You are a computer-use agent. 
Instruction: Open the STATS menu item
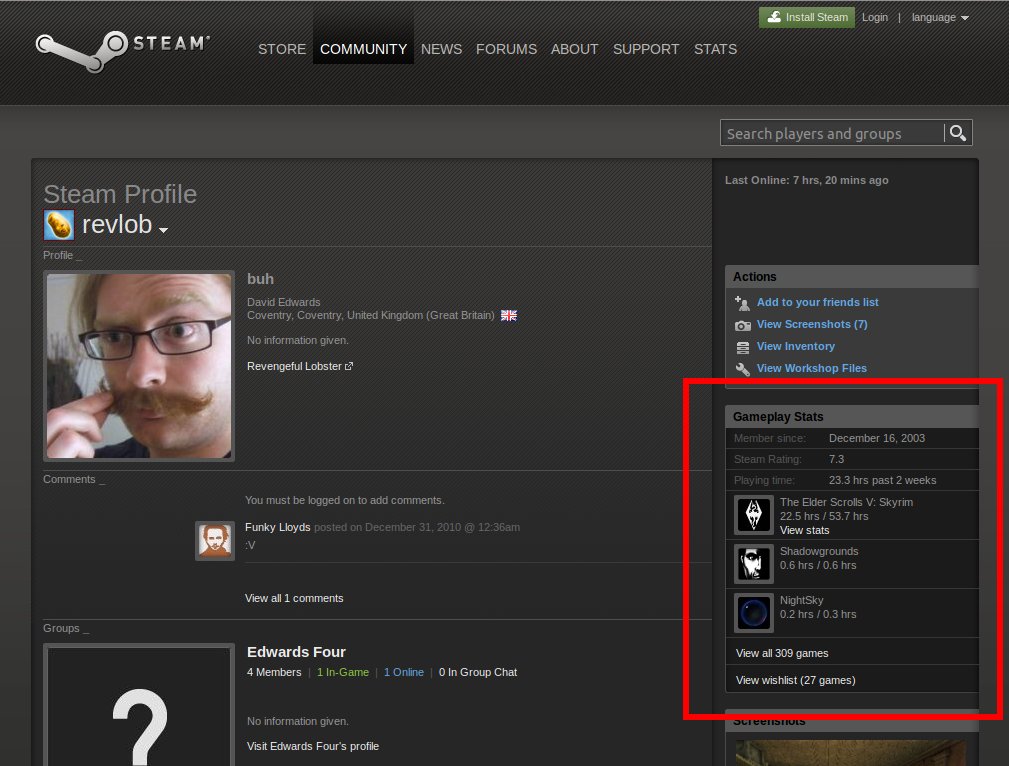pos(715,49)
